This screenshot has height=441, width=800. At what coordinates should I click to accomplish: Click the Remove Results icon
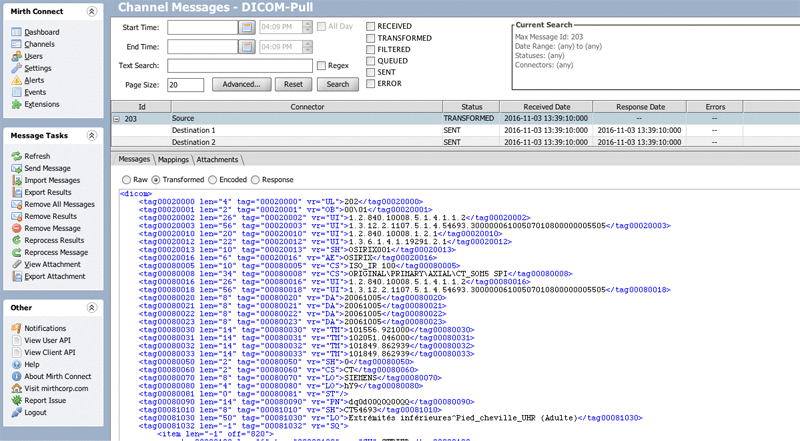click(x=16, y=216)
